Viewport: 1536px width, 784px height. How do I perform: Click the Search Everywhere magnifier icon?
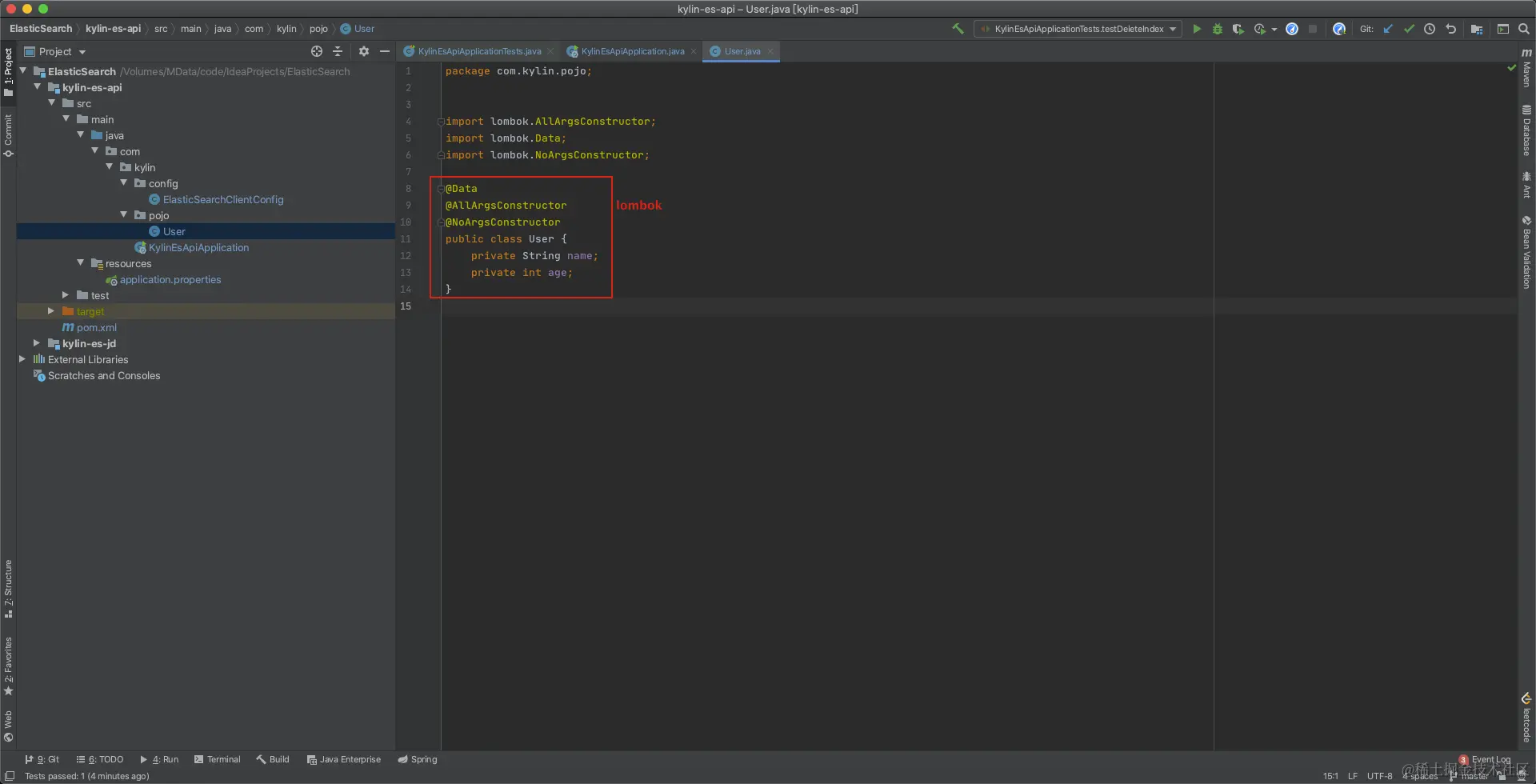click(1524, 29)
